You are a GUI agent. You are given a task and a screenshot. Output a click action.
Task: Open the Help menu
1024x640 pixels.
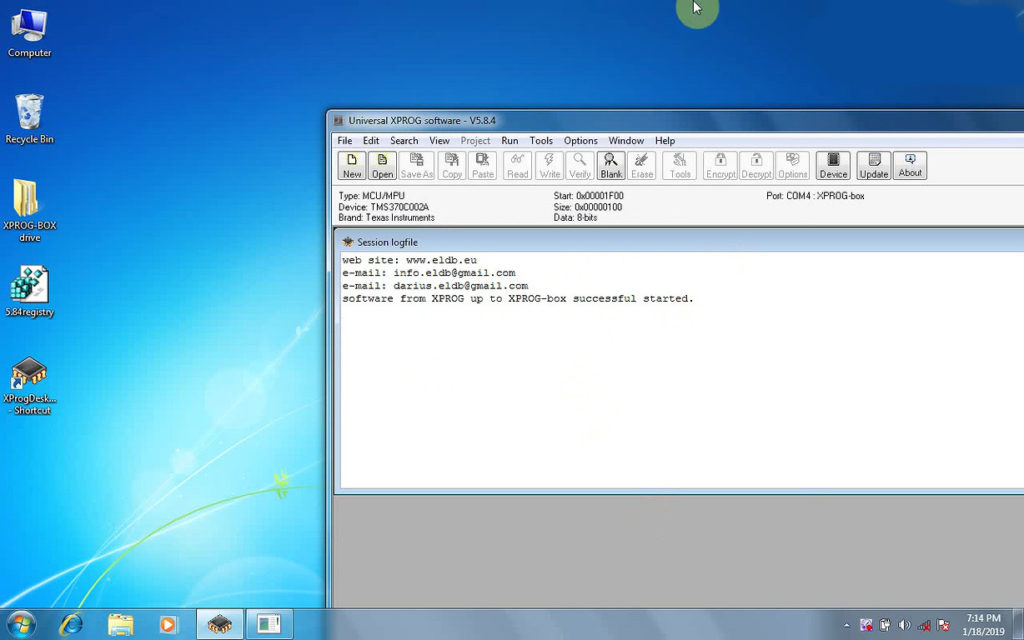665,140
